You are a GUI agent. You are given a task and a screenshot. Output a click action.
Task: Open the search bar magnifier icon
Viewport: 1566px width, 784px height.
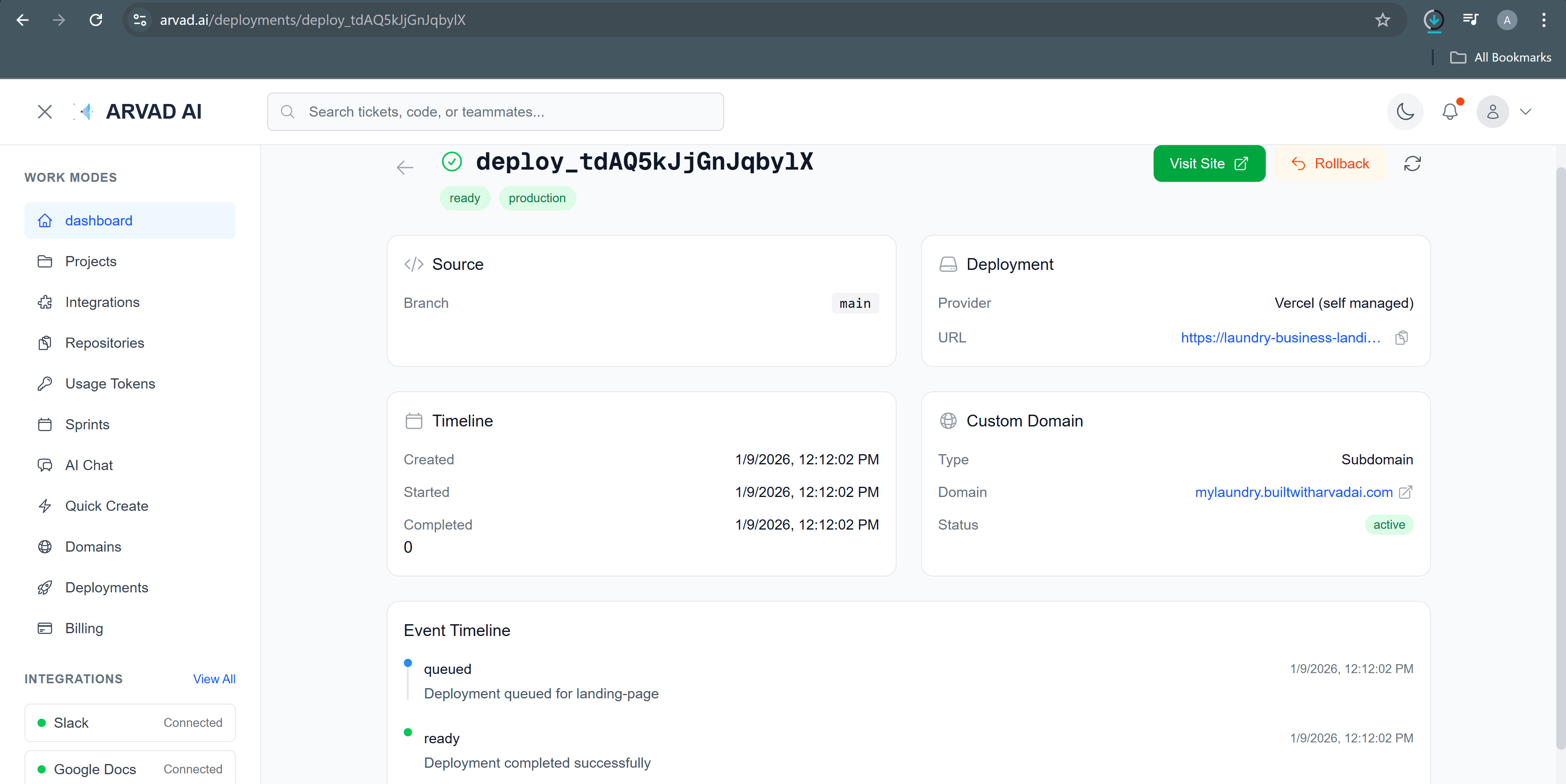click(x=287, y=111)
